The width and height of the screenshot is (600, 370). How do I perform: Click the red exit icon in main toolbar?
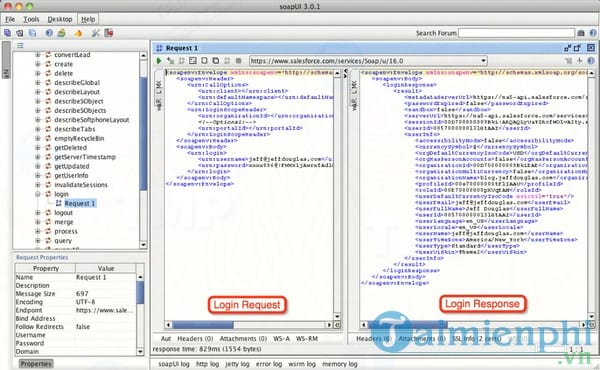(109, 33)
